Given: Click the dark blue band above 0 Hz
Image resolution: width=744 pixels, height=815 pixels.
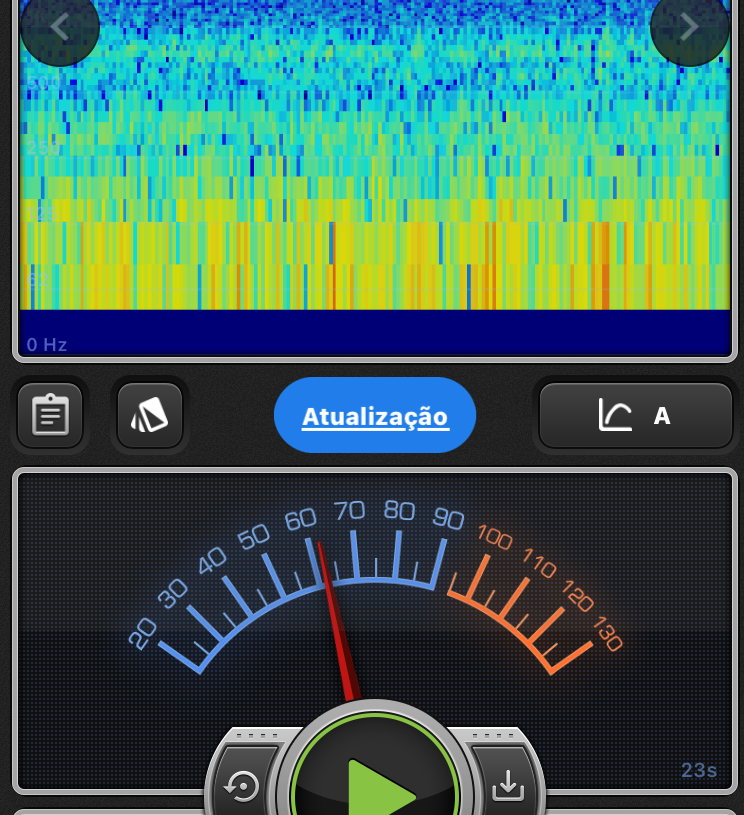Looking at the screenshot, I should pyautogui.click(x=375, y=330).
